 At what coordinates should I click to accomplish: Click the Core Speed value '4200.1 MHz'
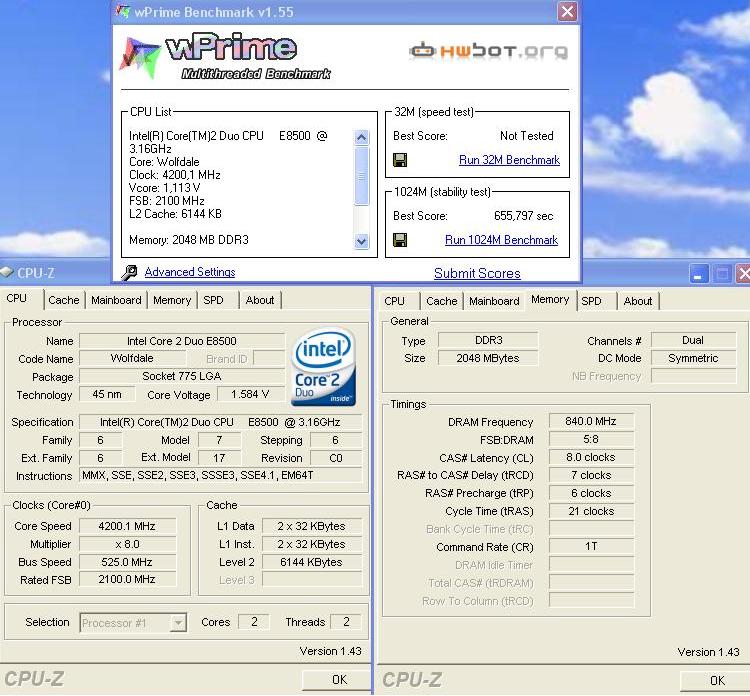pyautogui.click(x=127, y=526)
